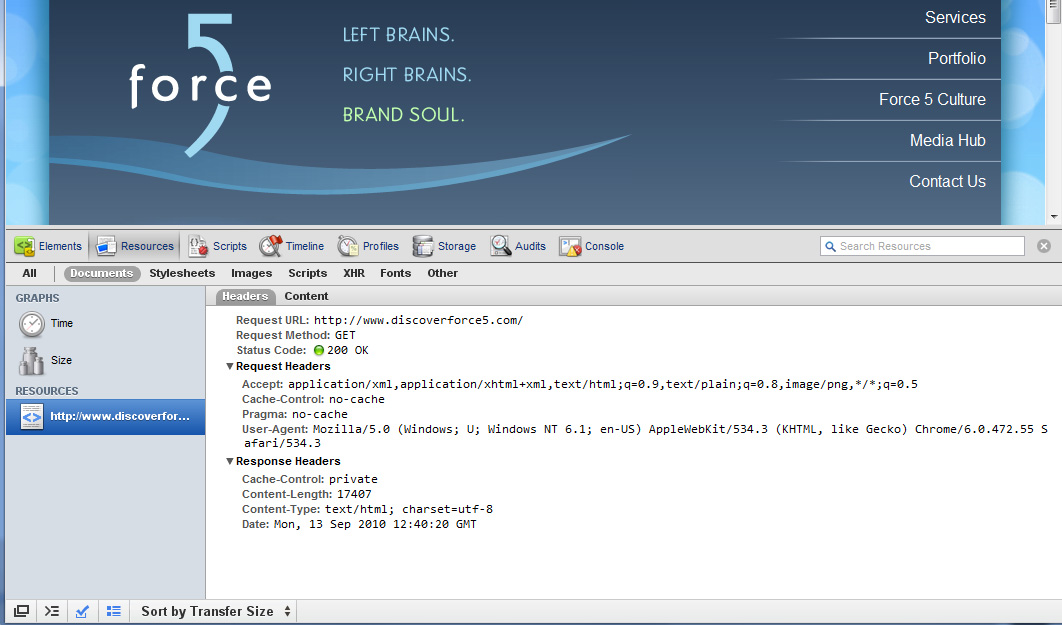Filter resources by All

tap(29, 274)
